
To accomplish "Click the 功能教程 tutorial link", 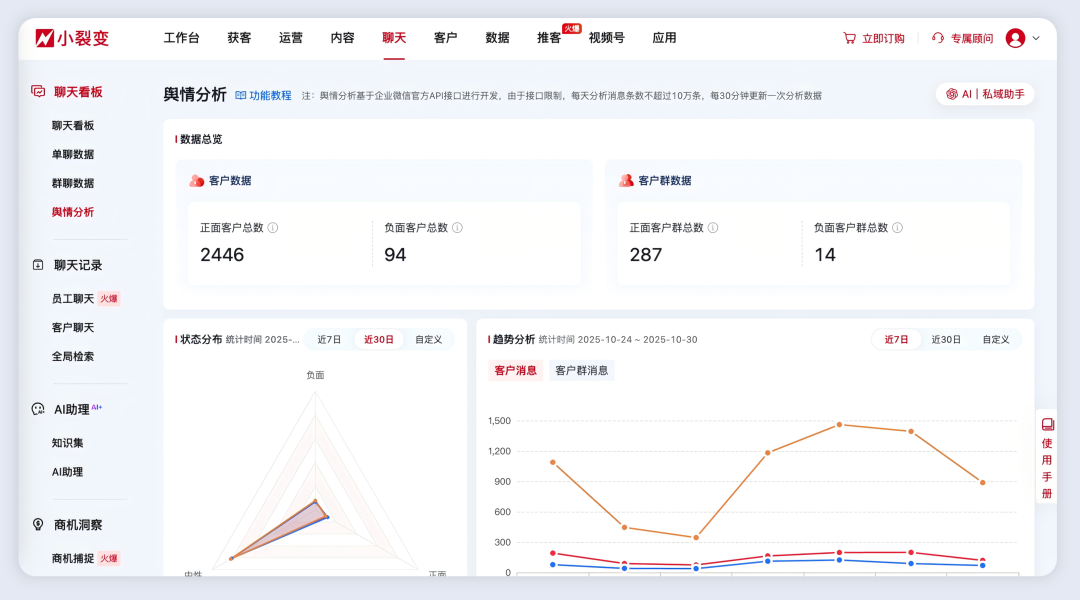I will (x=265, y=94).
